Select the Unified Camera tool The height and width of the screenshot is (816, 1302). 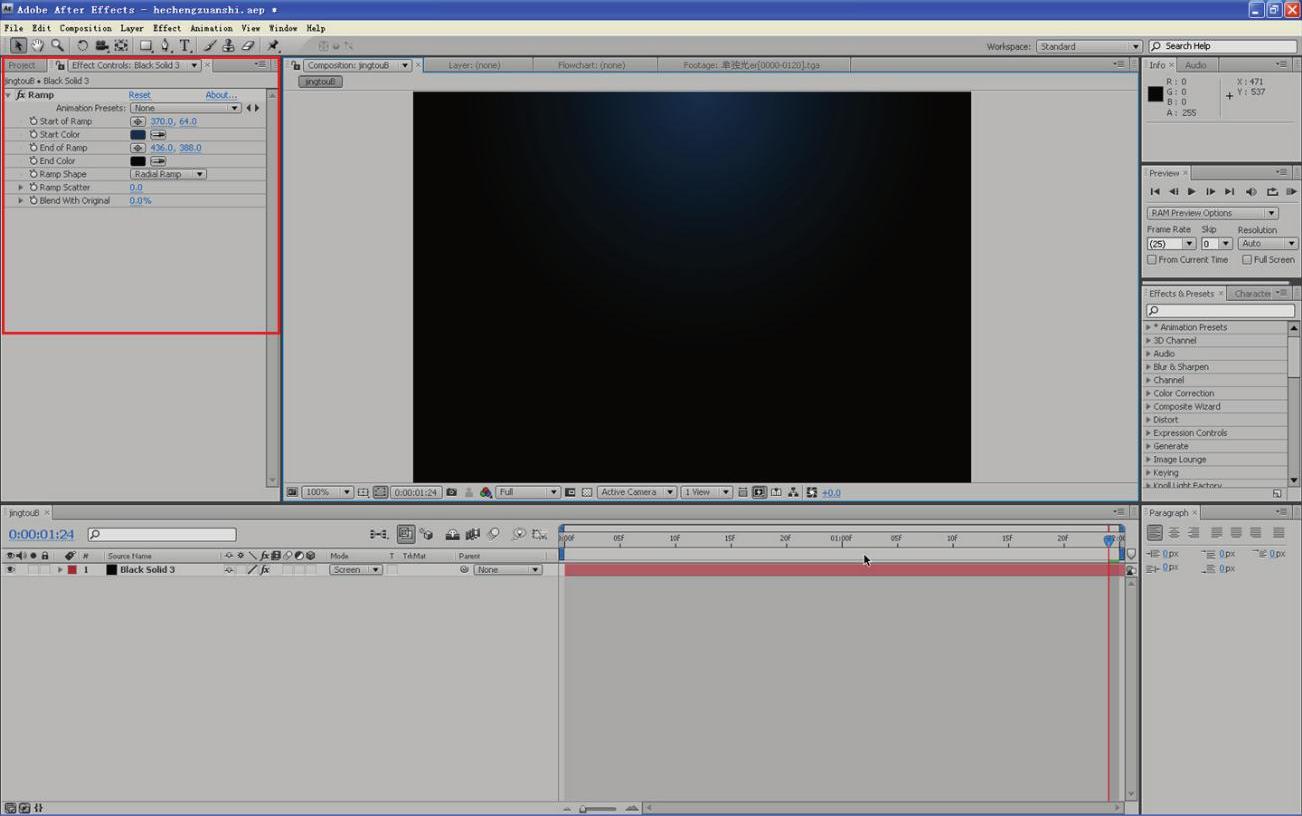coord(101,45)
